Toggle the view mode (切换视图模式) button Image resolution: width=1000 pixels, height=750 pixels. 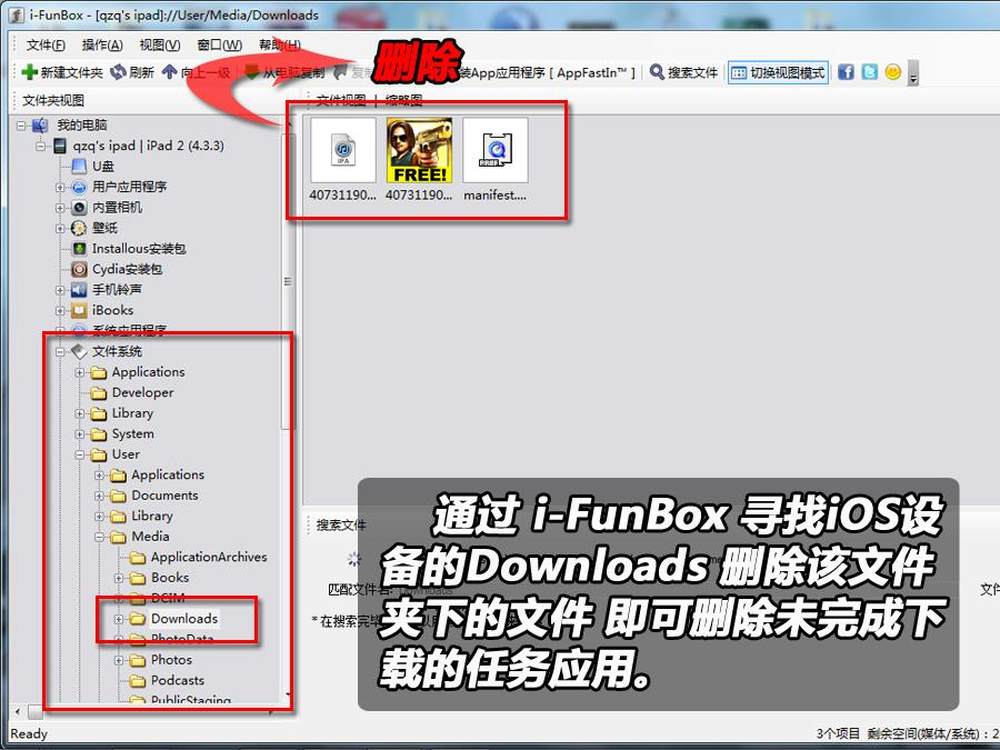(x=778, y=73)
